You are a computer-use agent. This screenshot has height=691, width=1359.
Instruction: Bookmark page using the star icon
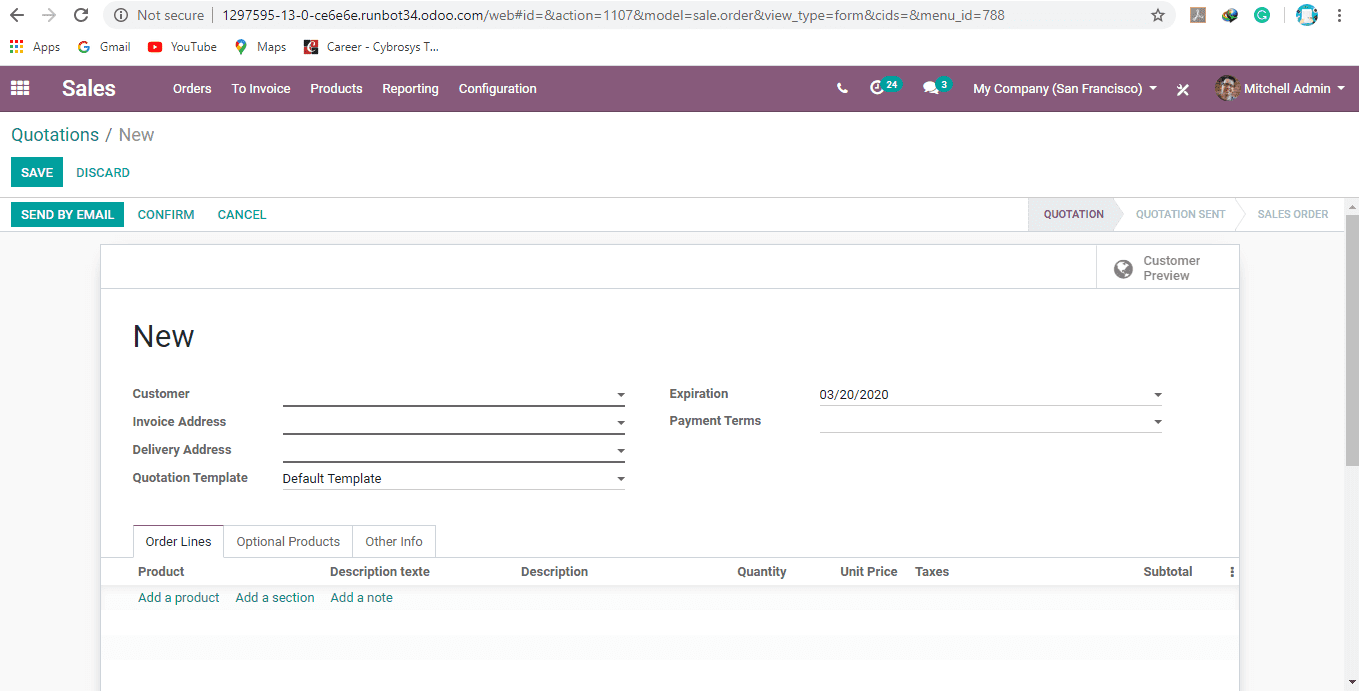(x=1158, y=15)
